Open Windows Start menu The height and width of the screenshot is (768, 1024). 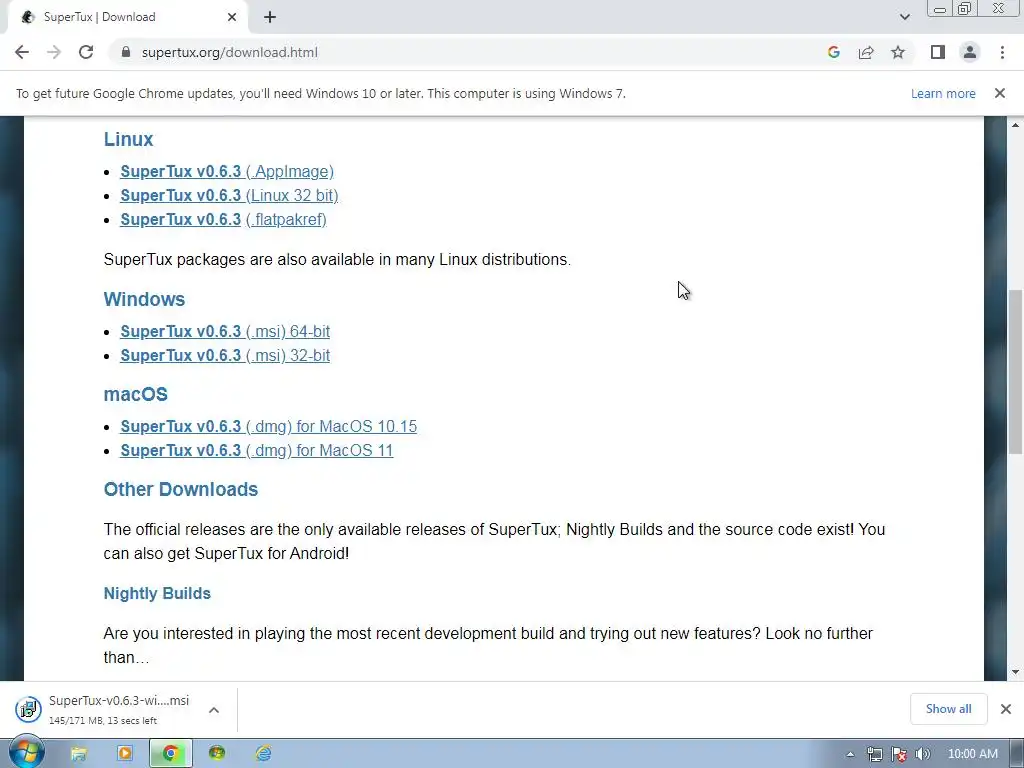click(27, 753)
